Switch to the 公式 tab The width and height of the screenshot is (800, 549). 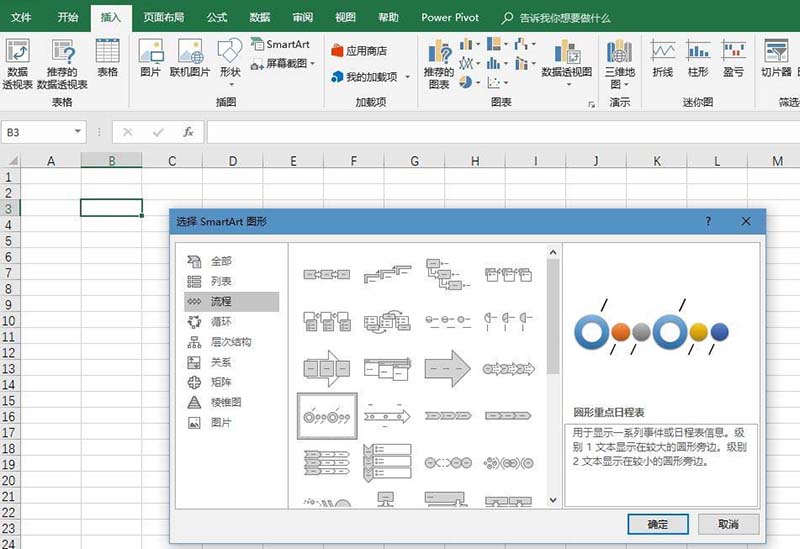click(217, 17)
